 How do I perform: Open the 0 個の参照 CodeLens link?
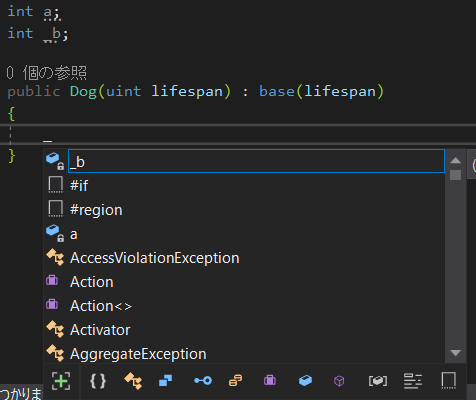coord(47,73)
